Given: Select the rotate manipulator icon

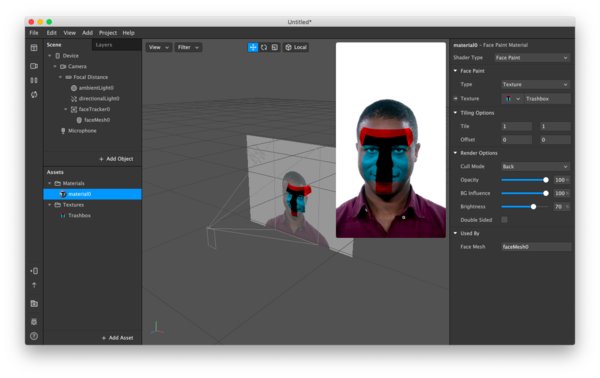Looking at the screenshot, I should pyautogui.click(x=264, y=47).
